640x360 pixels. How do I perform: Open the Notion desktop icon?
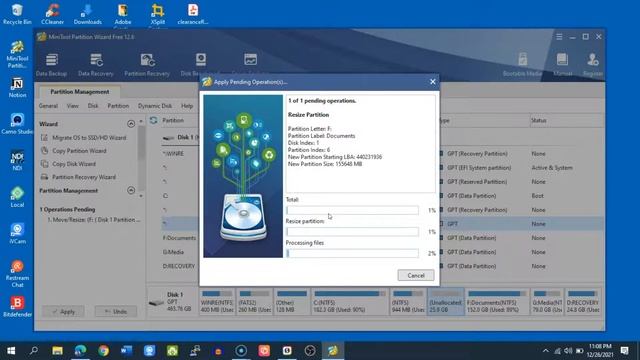17,88
